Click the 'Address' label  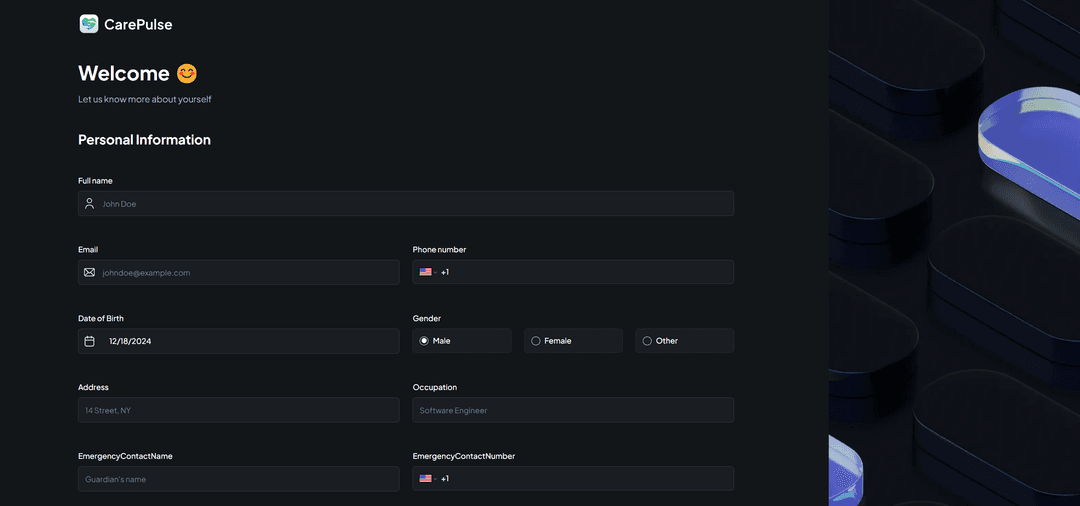point(93,387)
